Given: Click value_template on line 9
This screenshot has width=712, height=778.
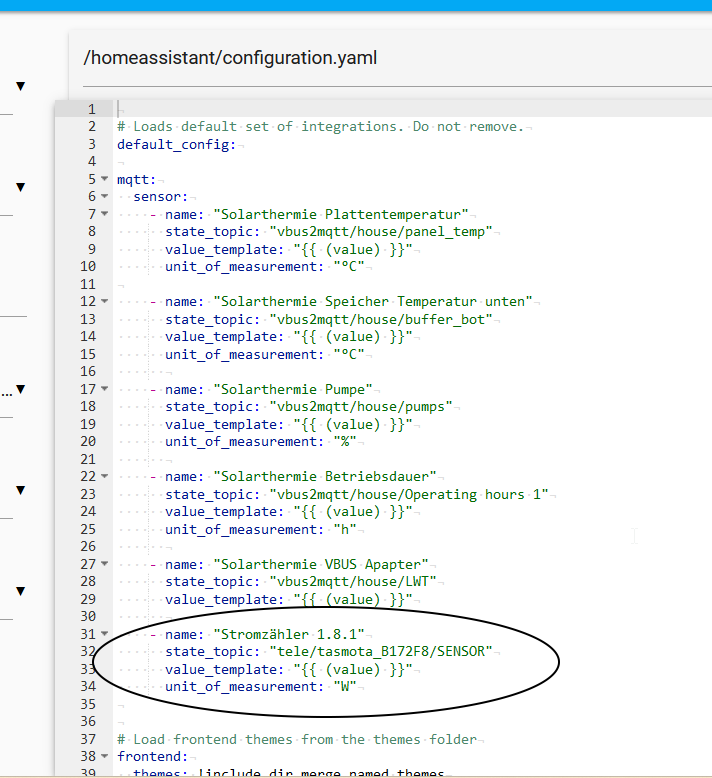Looking at the screenshot, I should (x=289, y=249).
